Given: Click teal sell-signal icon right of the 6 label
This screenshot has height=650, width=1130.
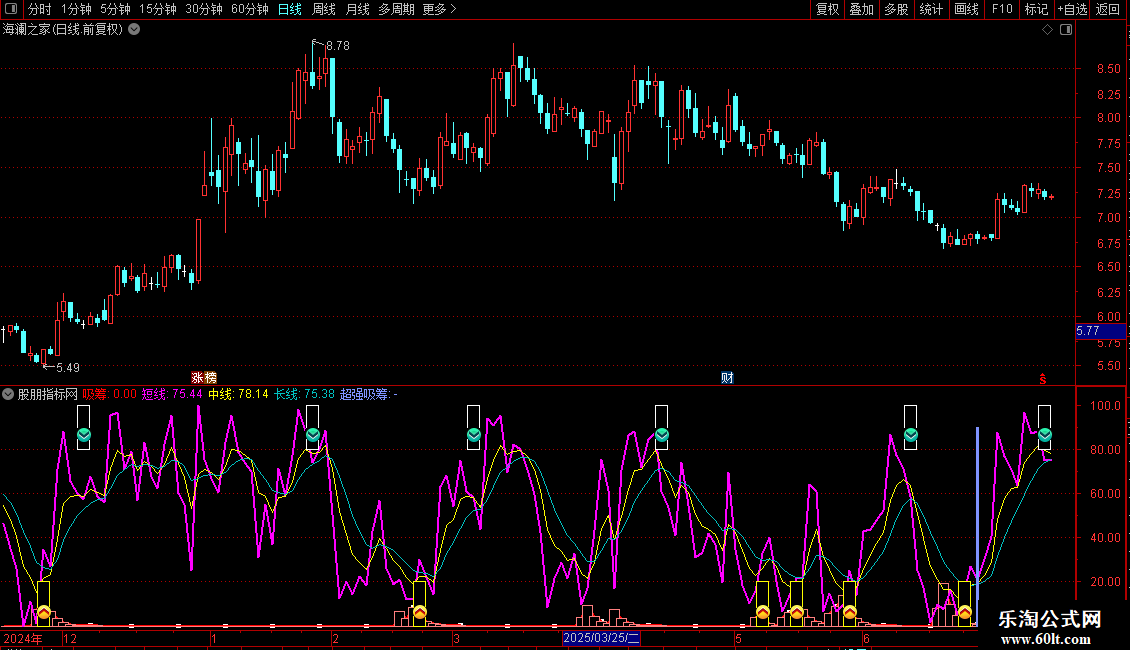Looking at the screenshot, I should [x=911, y=435].
